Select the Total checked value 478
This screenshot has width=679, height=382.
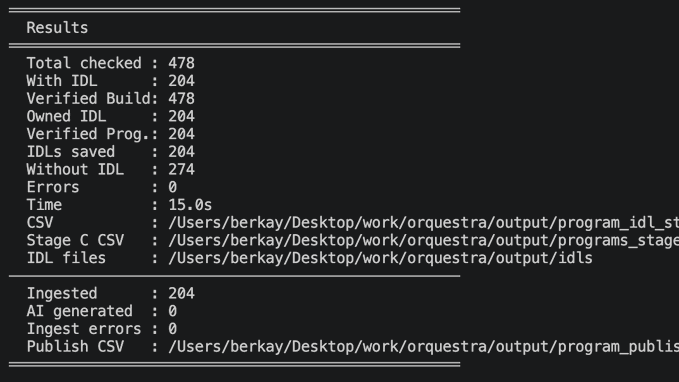point(181,63)
